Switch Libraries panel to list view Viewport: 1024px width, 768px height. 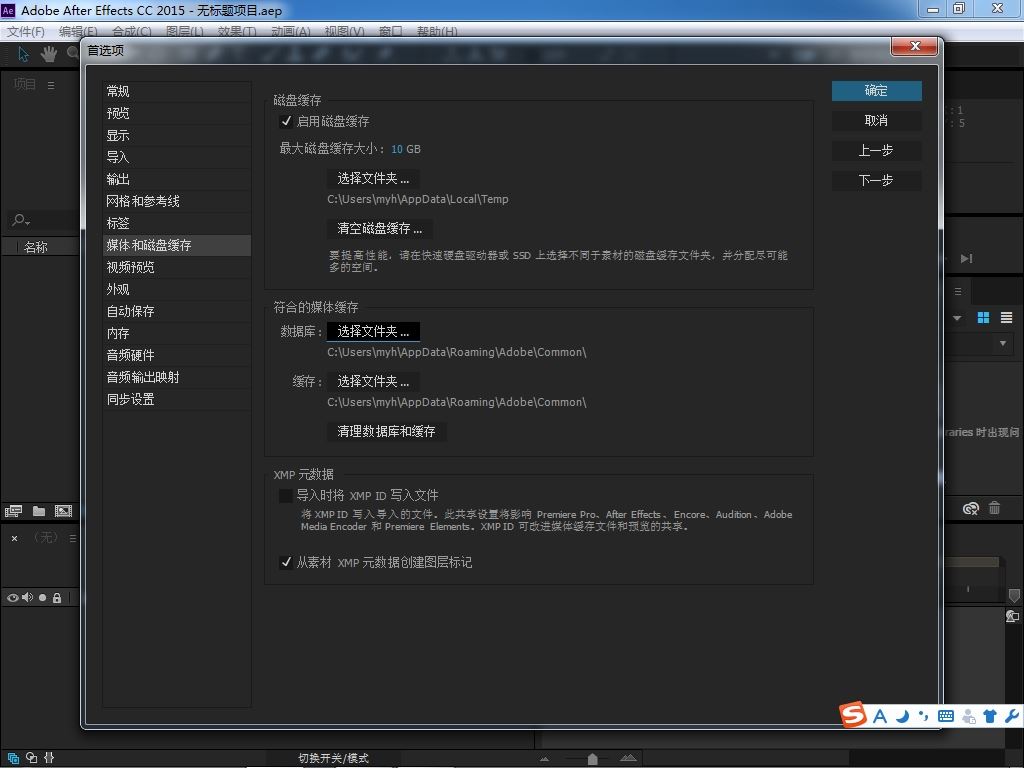tap(1006, 317)
